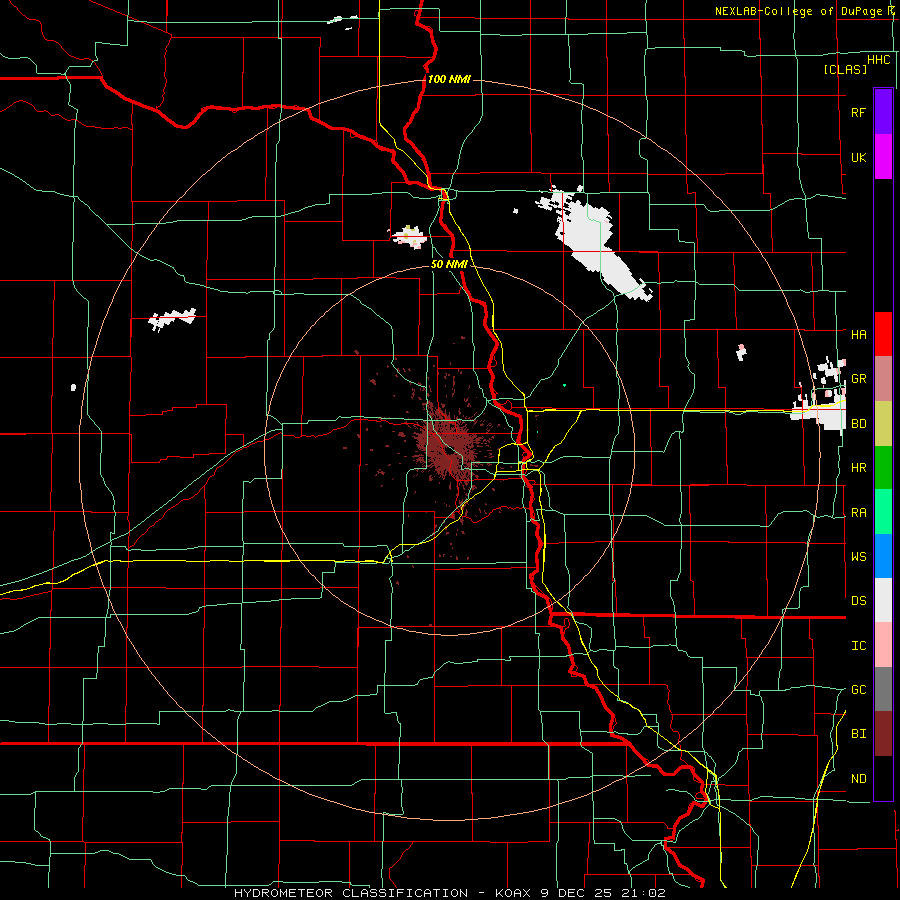Click the GC gray legend swatch
This screenshot has width=900, height=900.
pos(883,689)
